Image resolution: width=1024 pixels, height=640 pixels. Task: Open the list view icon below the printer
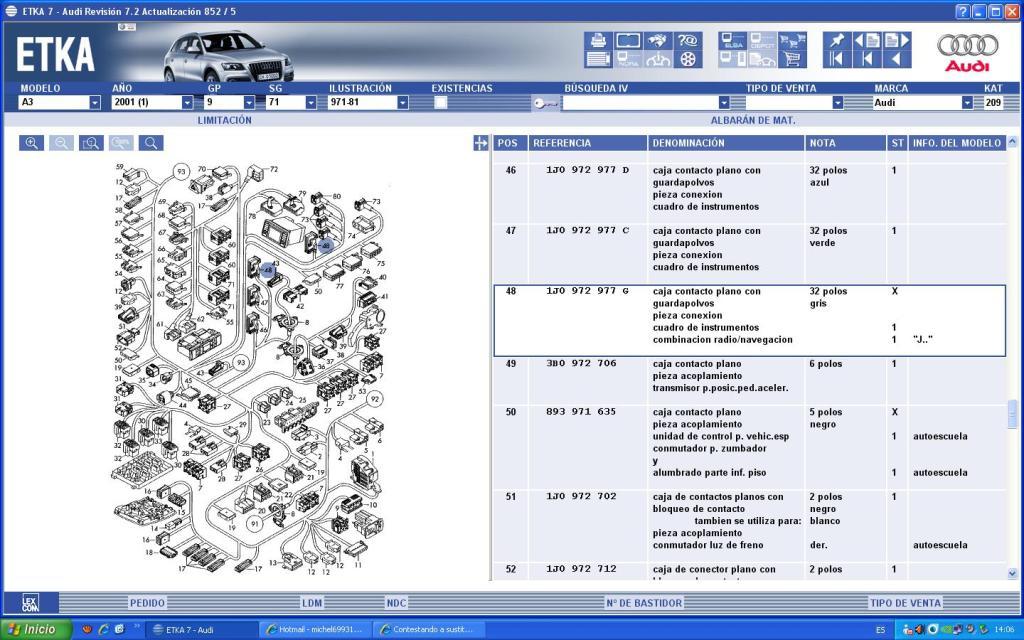[598, 59]
